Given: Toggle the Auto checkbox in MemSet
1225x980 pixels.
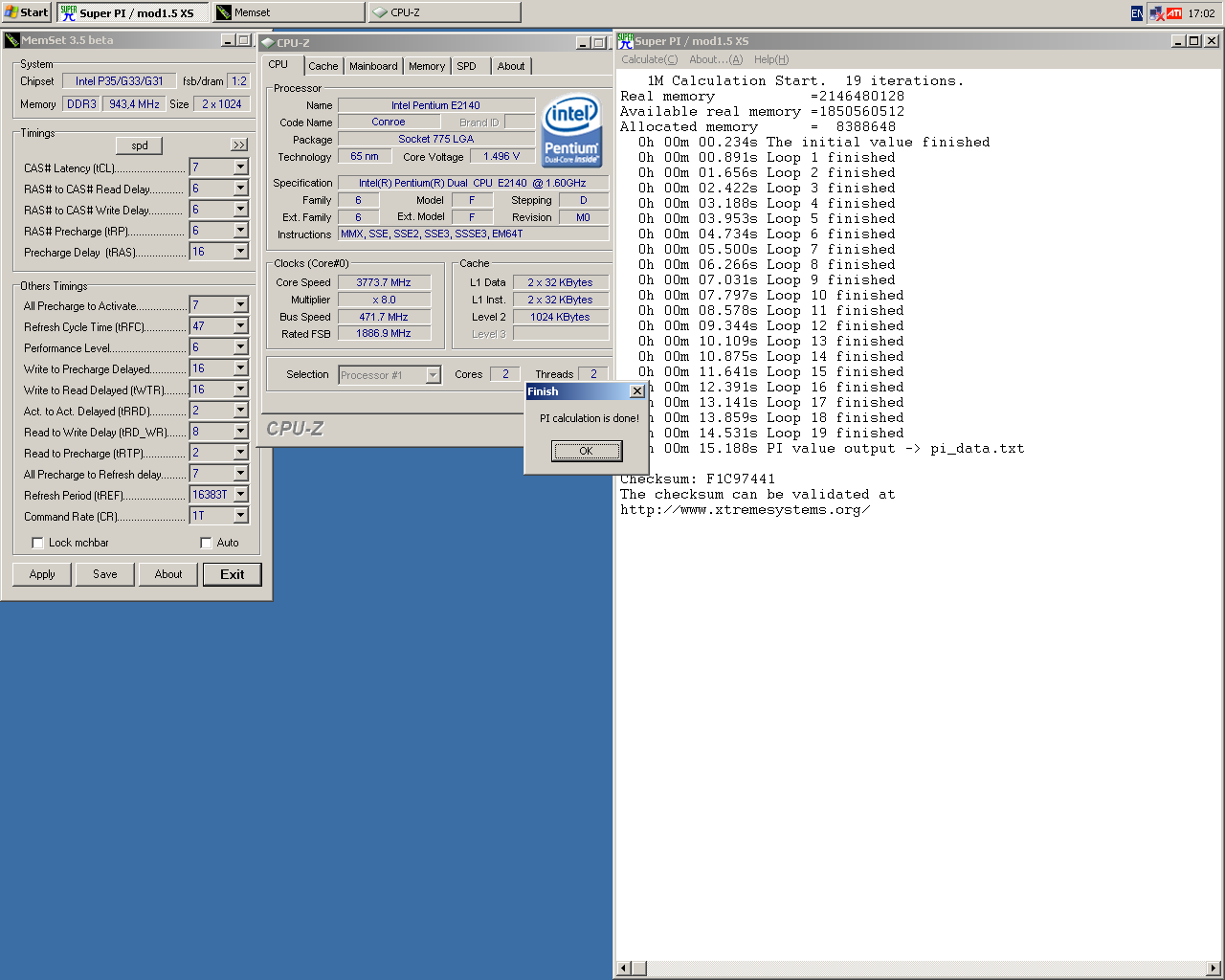Looking at the screenshot, I should [x=206, y=543].
